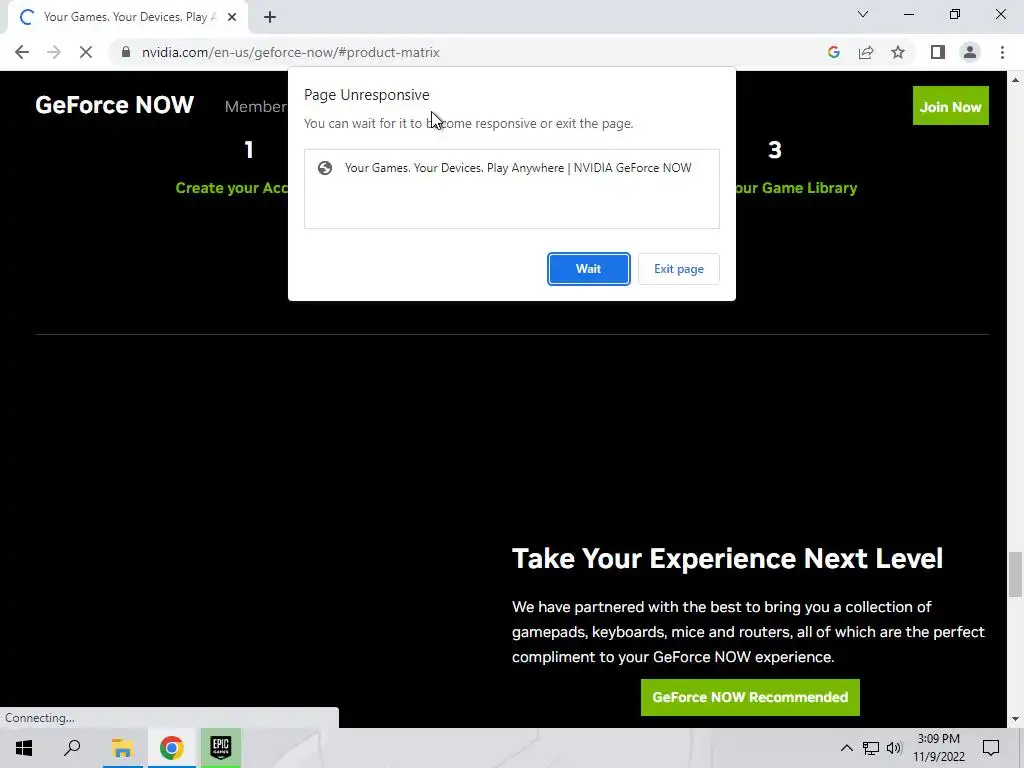Show hidden tray icons chevron
1024x768 pixels.
coord(846,748)
